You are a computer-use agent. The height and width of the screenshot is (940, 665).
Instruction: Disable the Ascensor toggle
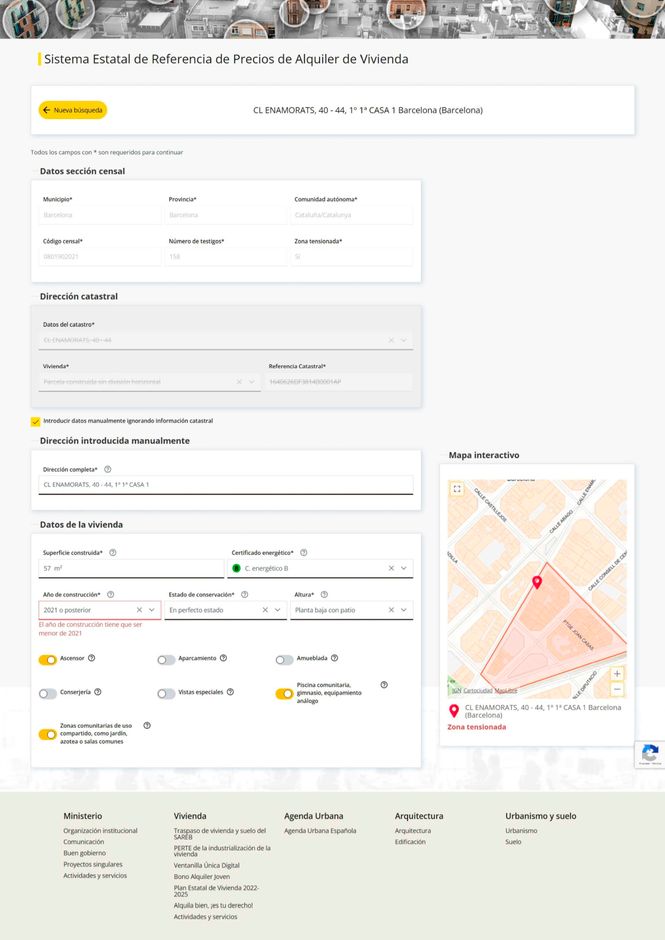pos(48,660)
